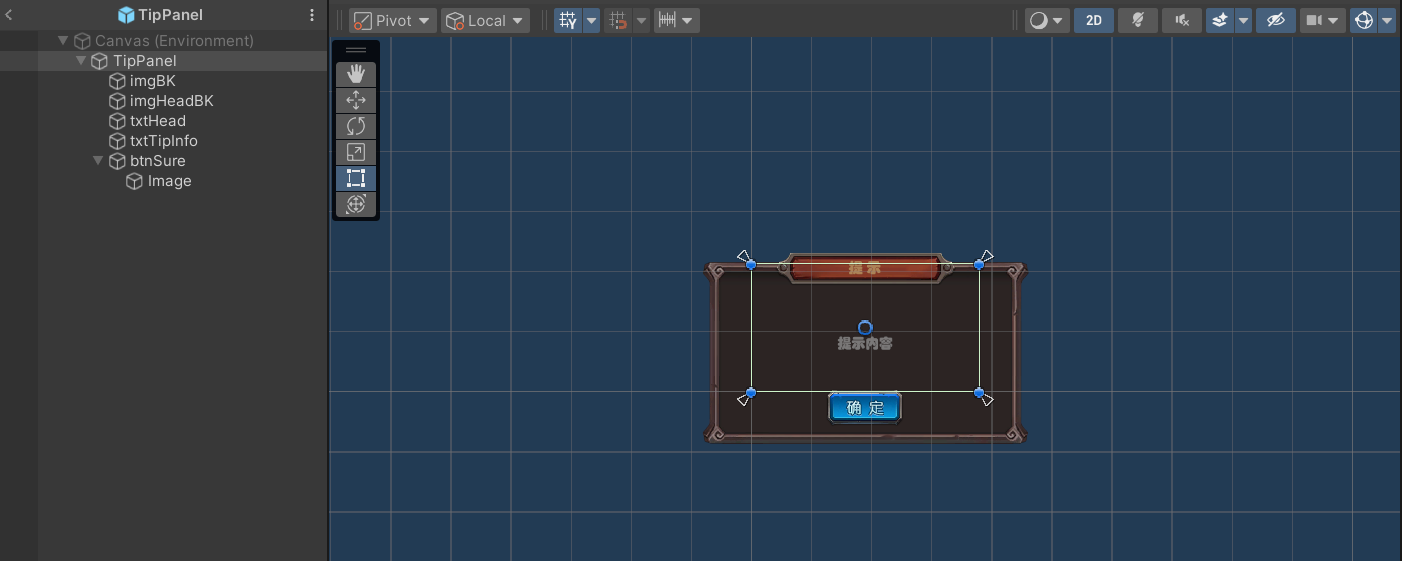The image size is (1402, 561).
Task: Toggle scene lighting icon
Action: coord(1138,21)
